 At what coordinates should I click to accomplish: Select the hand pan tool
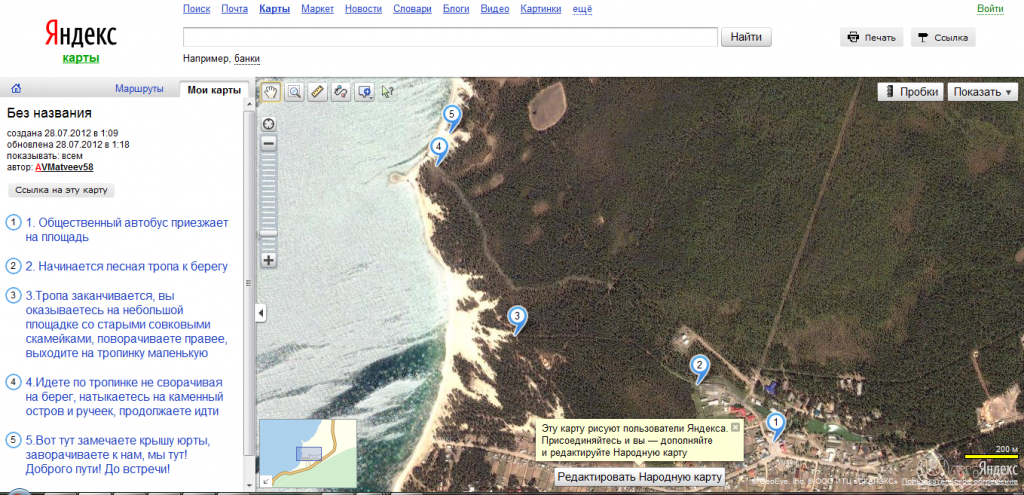coord(272,91)
